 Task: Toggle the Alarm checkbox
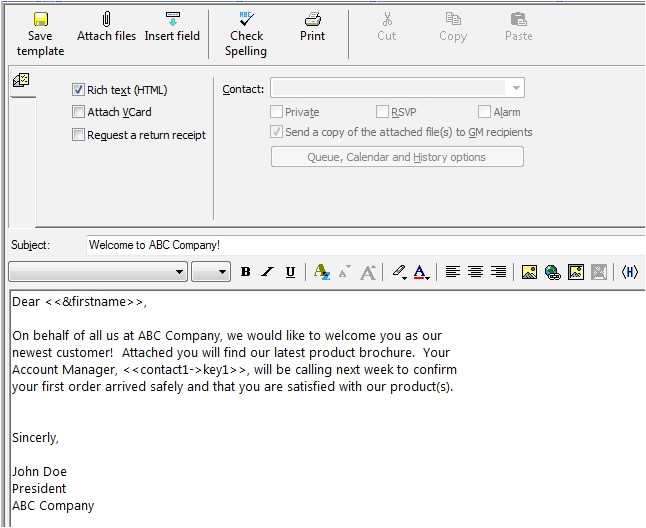tap(484, 112)
